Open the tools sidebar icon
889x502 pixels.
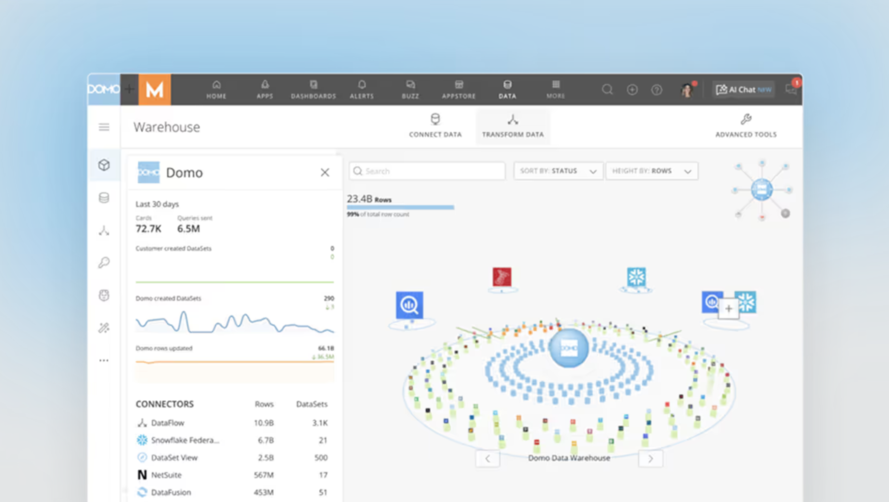click(x=104, y=328)
